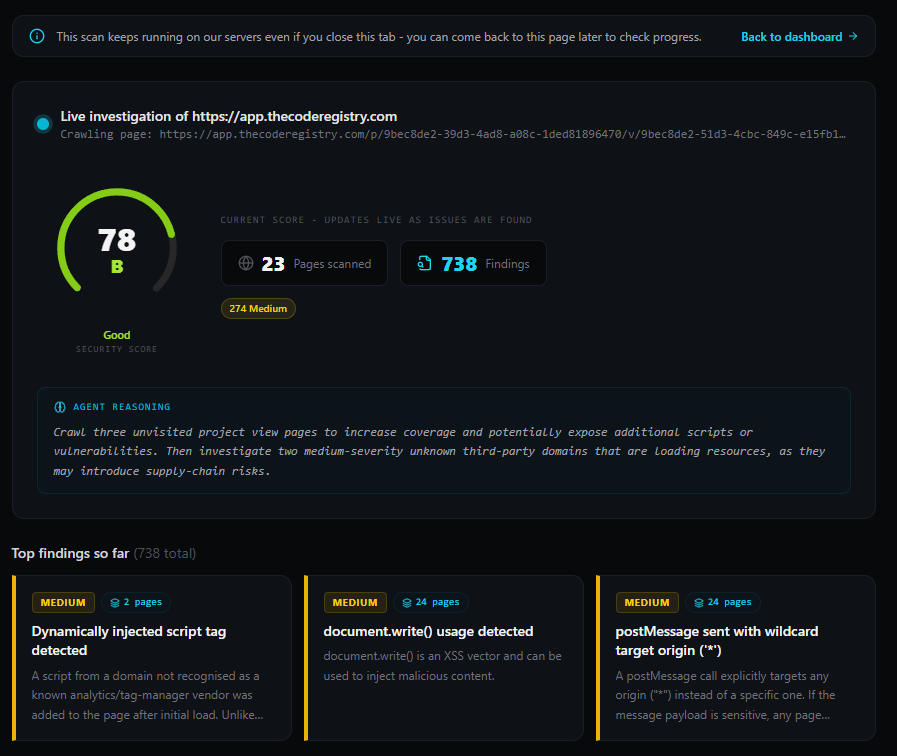Click the Top findings so far heading
The height and width of the screenshot is (756, 897).
70,554
